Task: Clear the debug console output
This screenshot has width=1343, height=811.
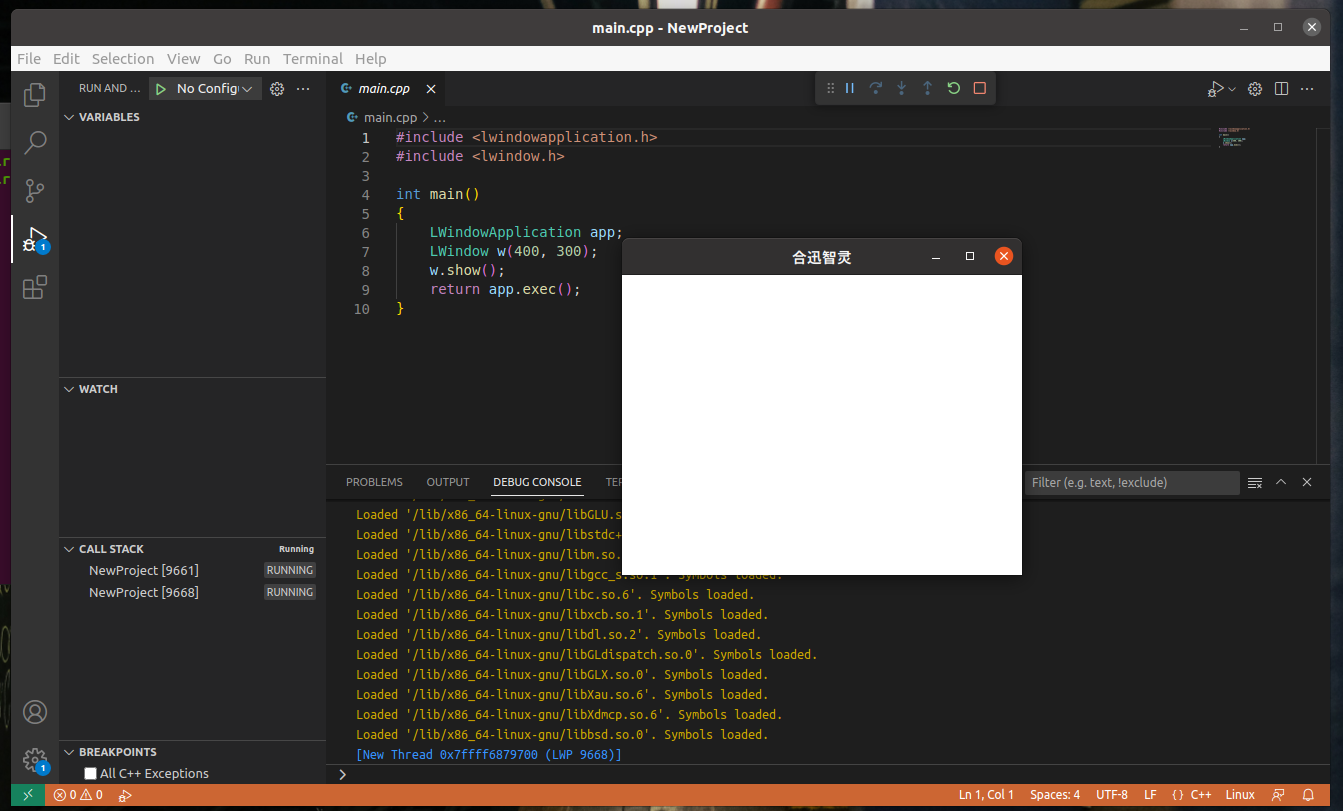Action: (1255, 482)
